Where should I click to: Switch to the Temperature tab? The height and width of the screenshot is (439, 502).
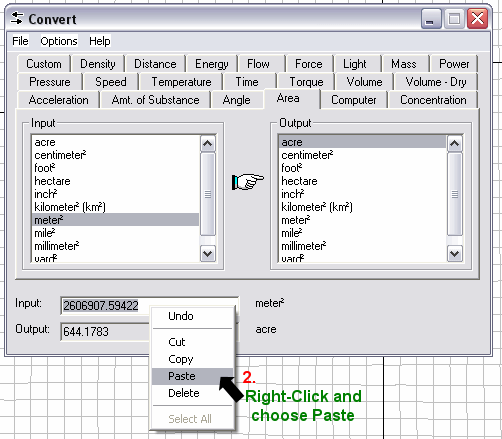tap(181, 82)
